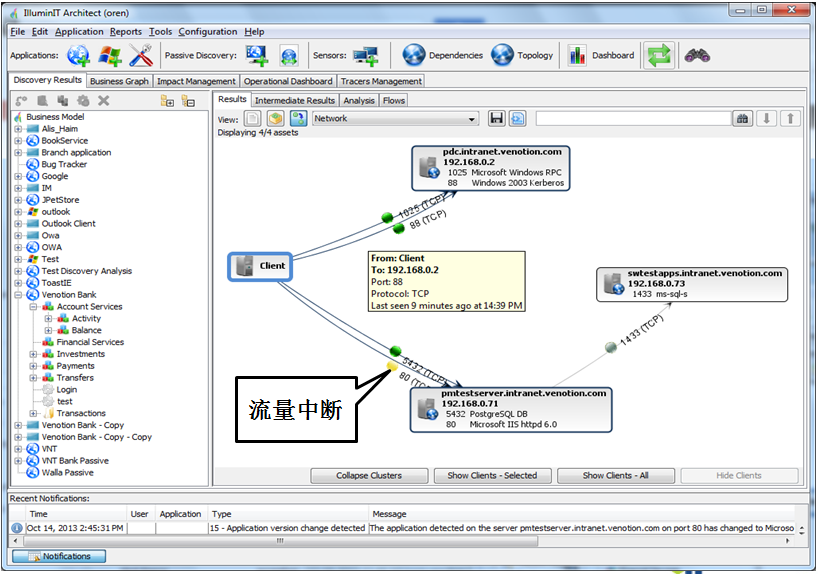
Task: Open the Topology view
Action: [x=522, y=55]
